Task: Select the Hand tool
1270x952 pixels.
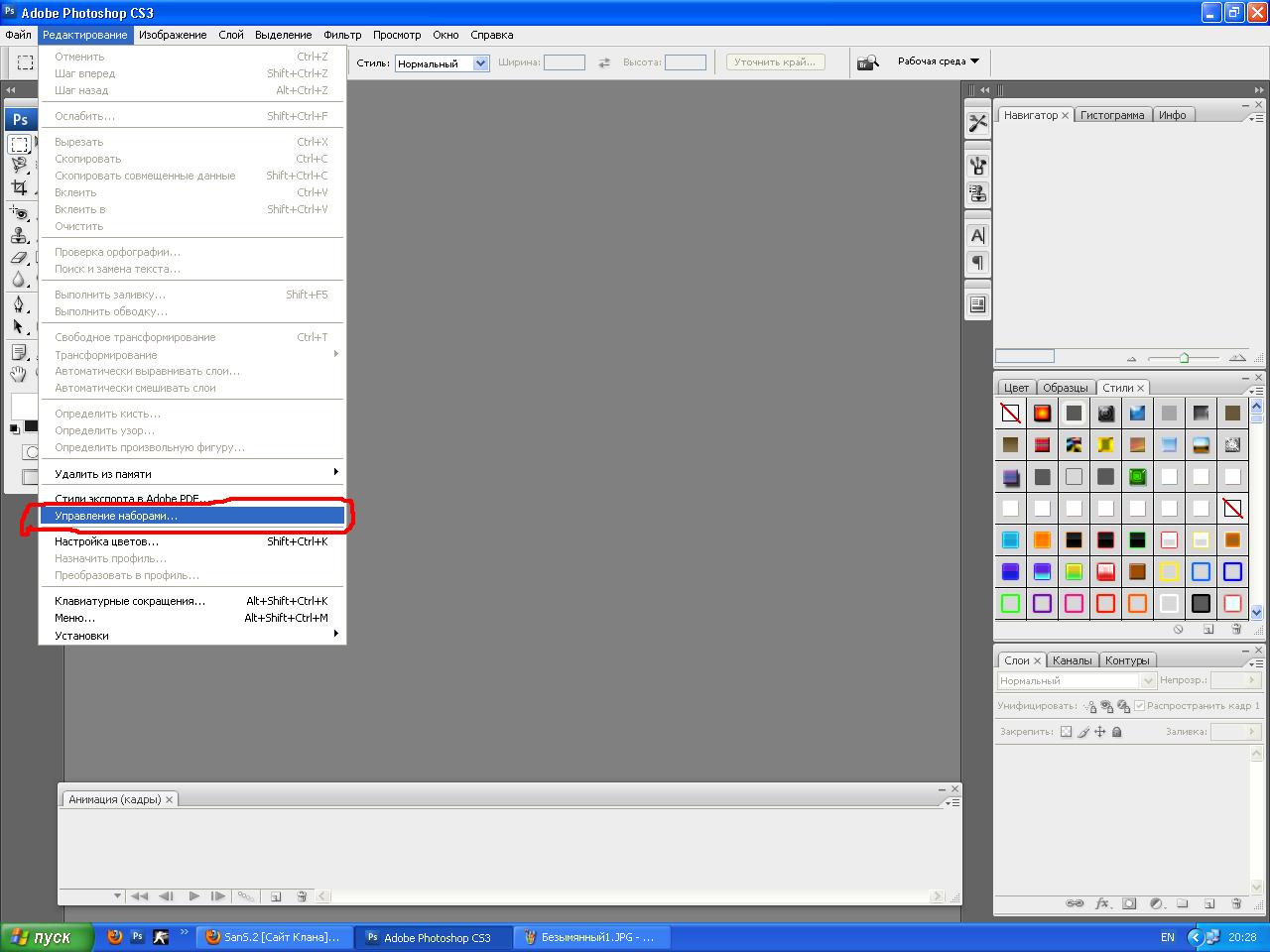Action: [x=19, y=374]
